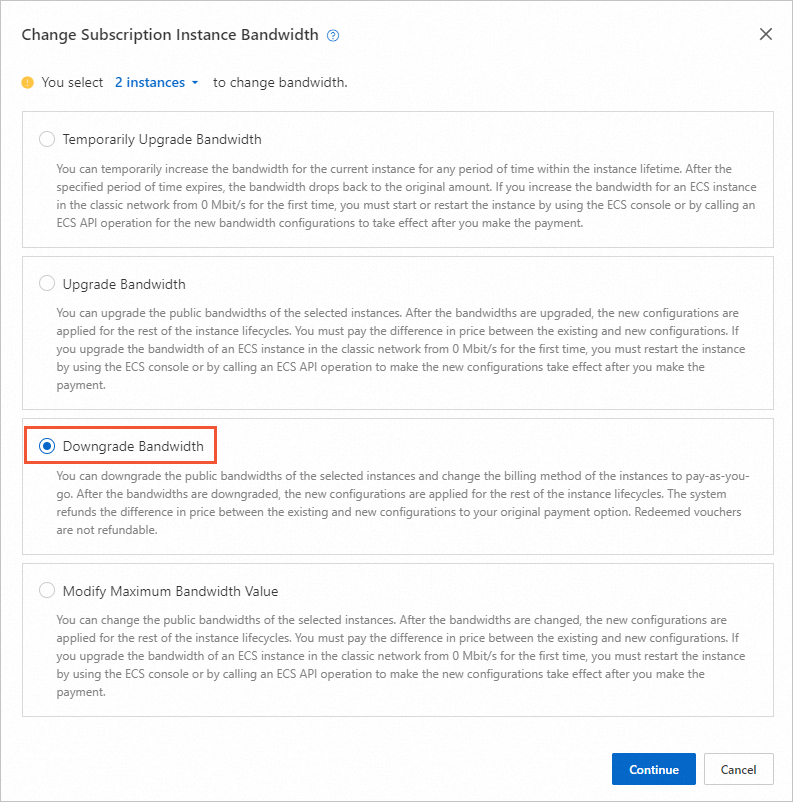Pick Modify Maximum Bandwidth Value option

coord(47,591)
